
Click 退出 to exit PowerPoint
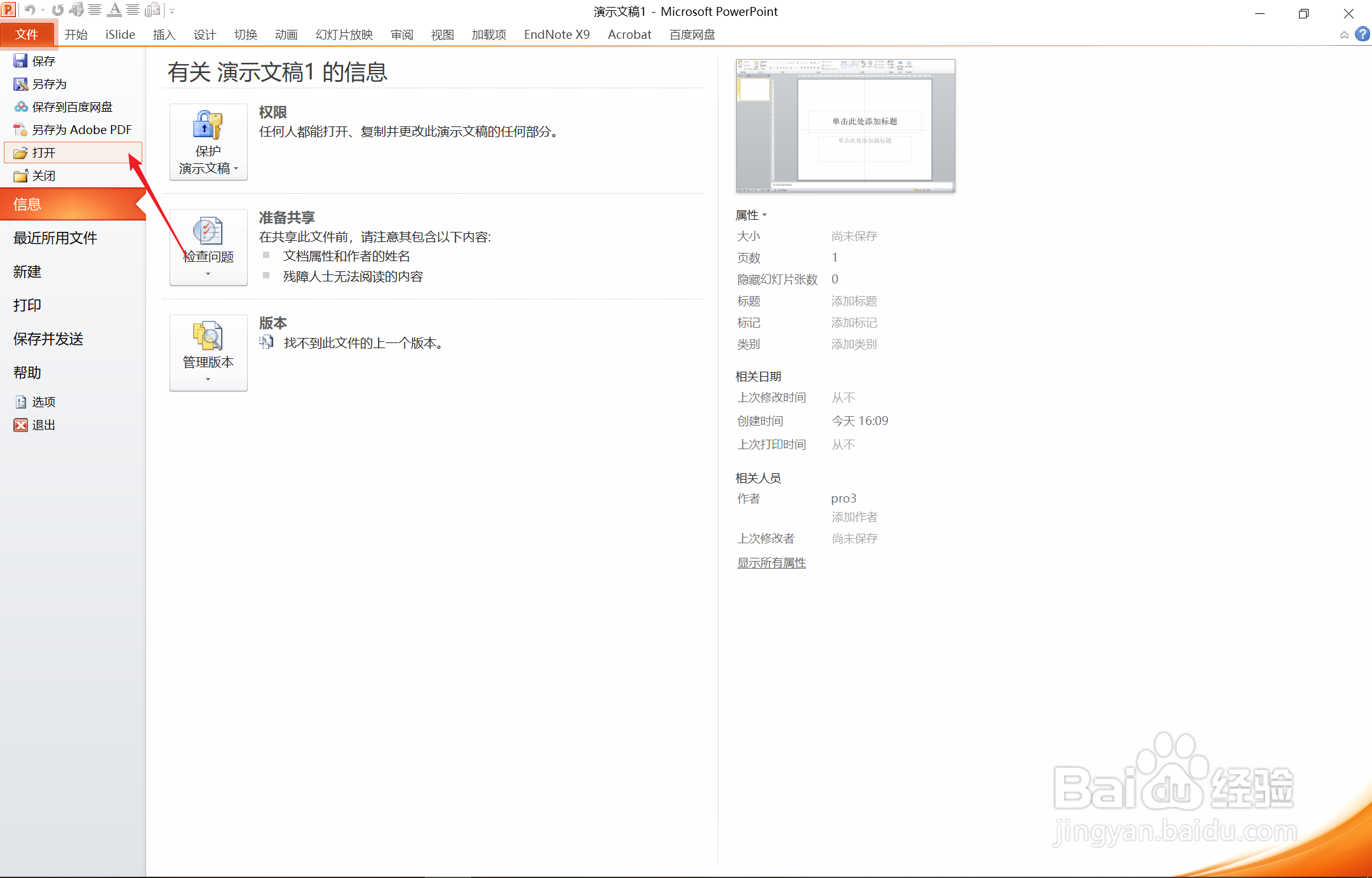(x=43, y=424)
